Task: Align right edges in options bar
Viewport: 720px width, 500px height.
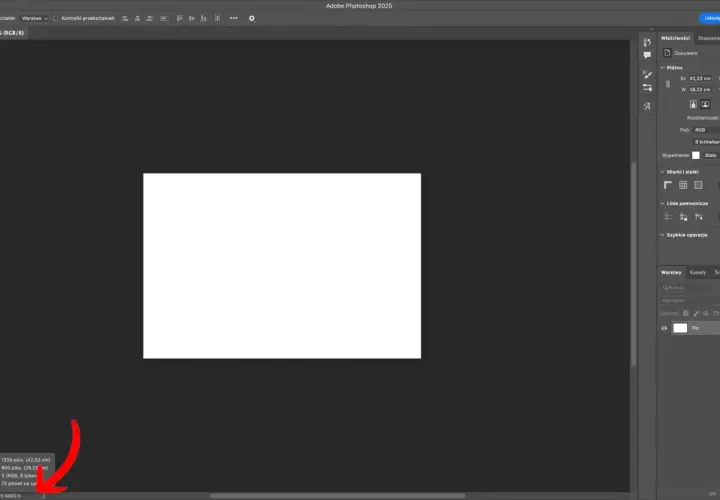Action: click(x=149, y=18)
